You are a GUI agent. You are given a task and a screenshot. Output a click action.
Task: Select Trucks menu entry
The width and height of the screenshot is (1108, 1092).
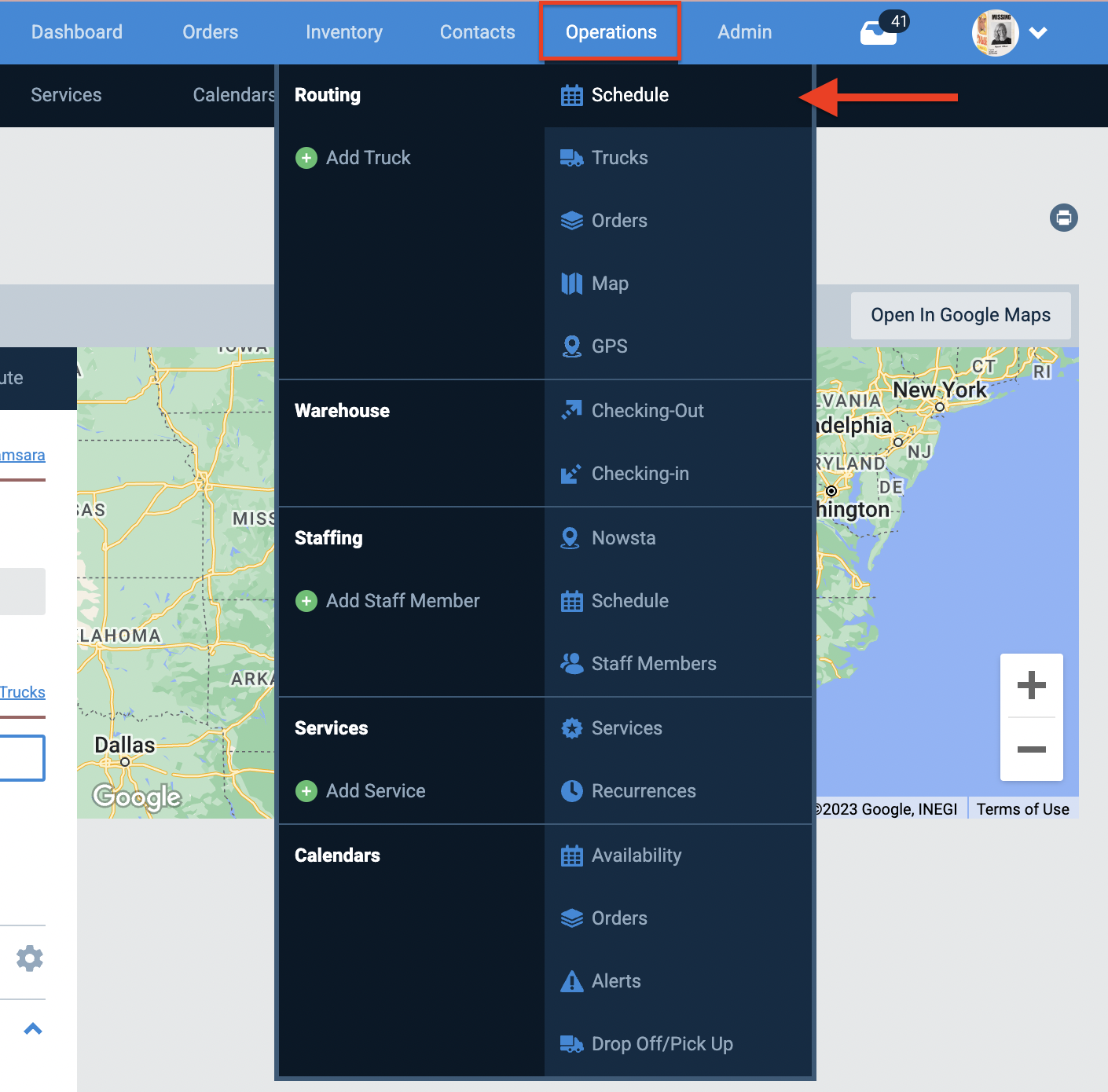click(620, 158)
